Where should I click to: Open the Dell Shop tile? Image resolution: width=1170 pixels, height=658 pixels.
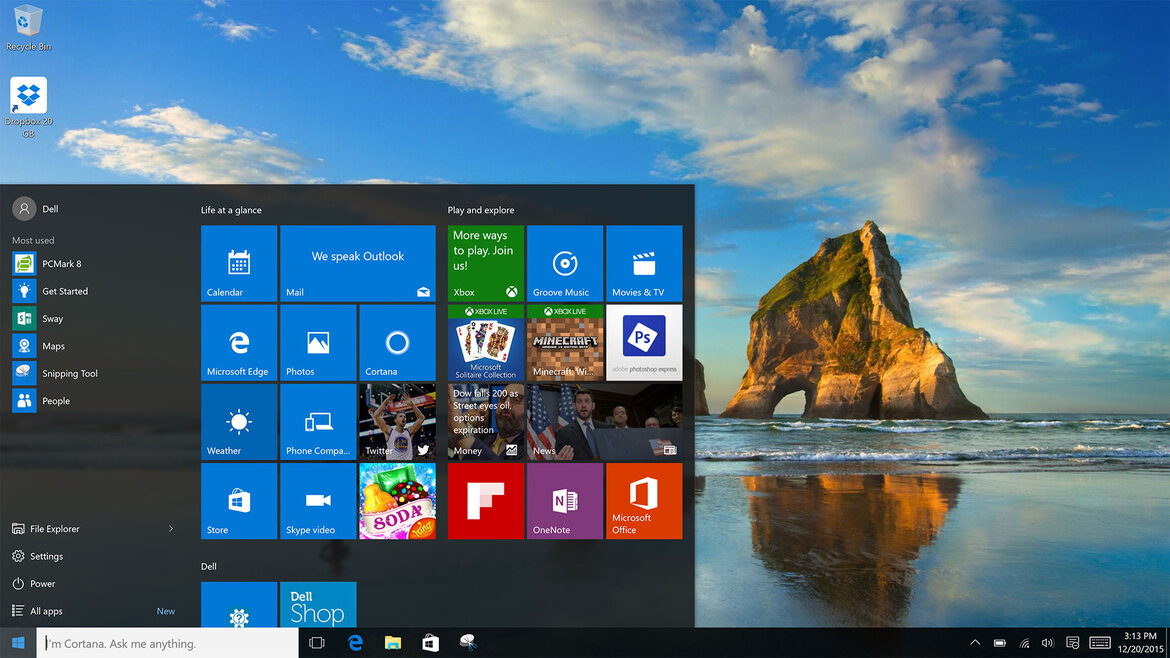318,604
